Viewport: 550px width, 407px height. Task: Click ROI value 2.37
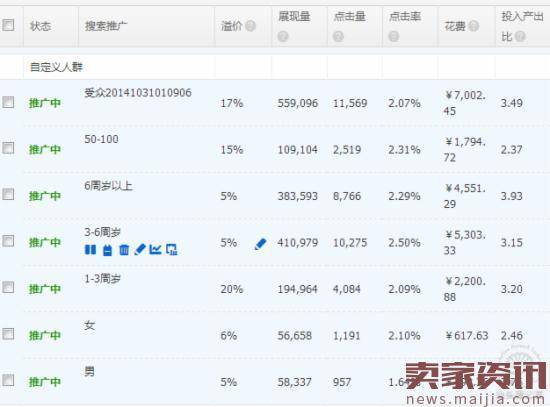point(511,150)
